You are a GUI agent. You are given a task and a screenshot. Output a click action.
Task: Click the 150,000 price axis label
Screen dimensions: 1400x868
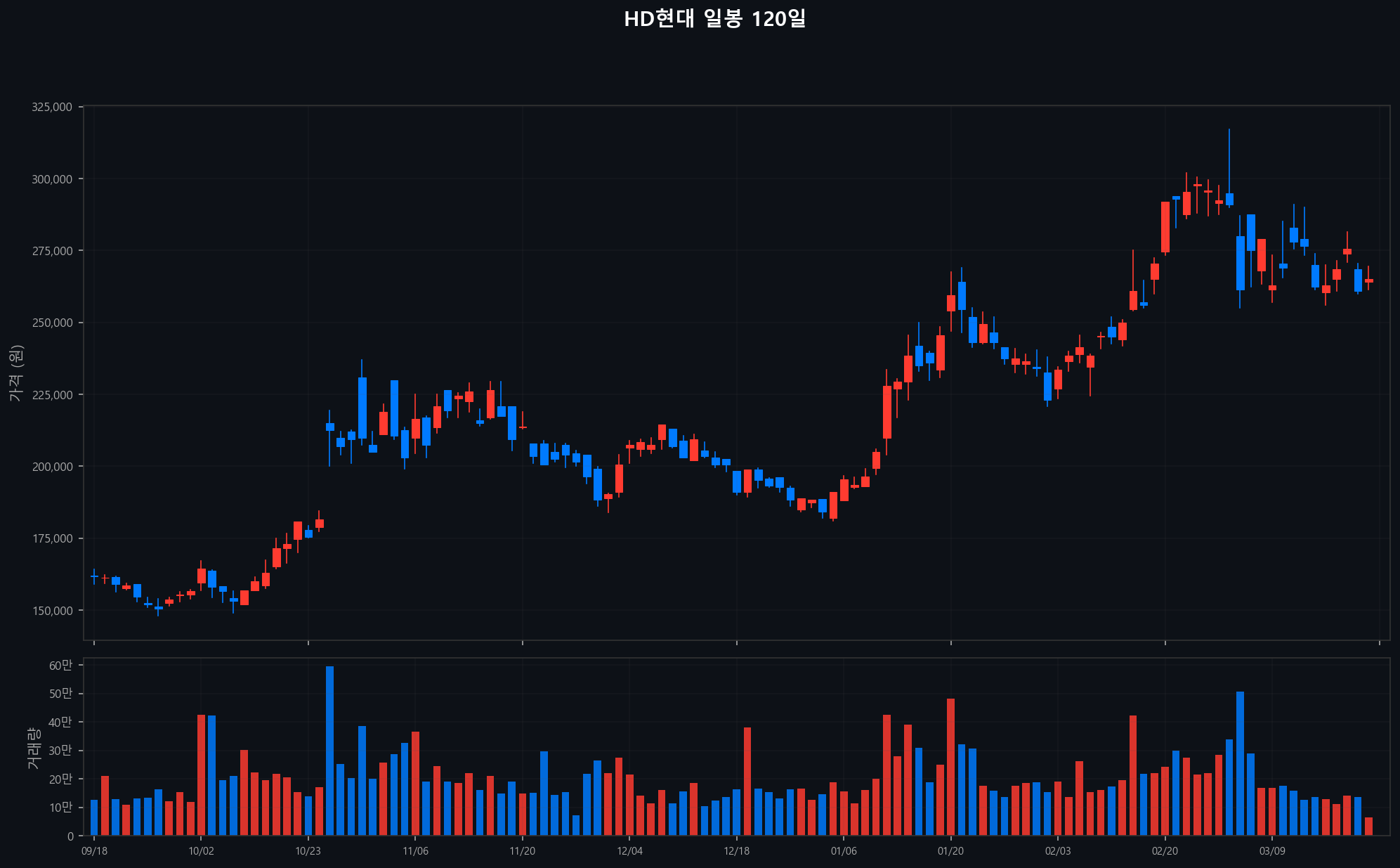[x=52, y=611]
